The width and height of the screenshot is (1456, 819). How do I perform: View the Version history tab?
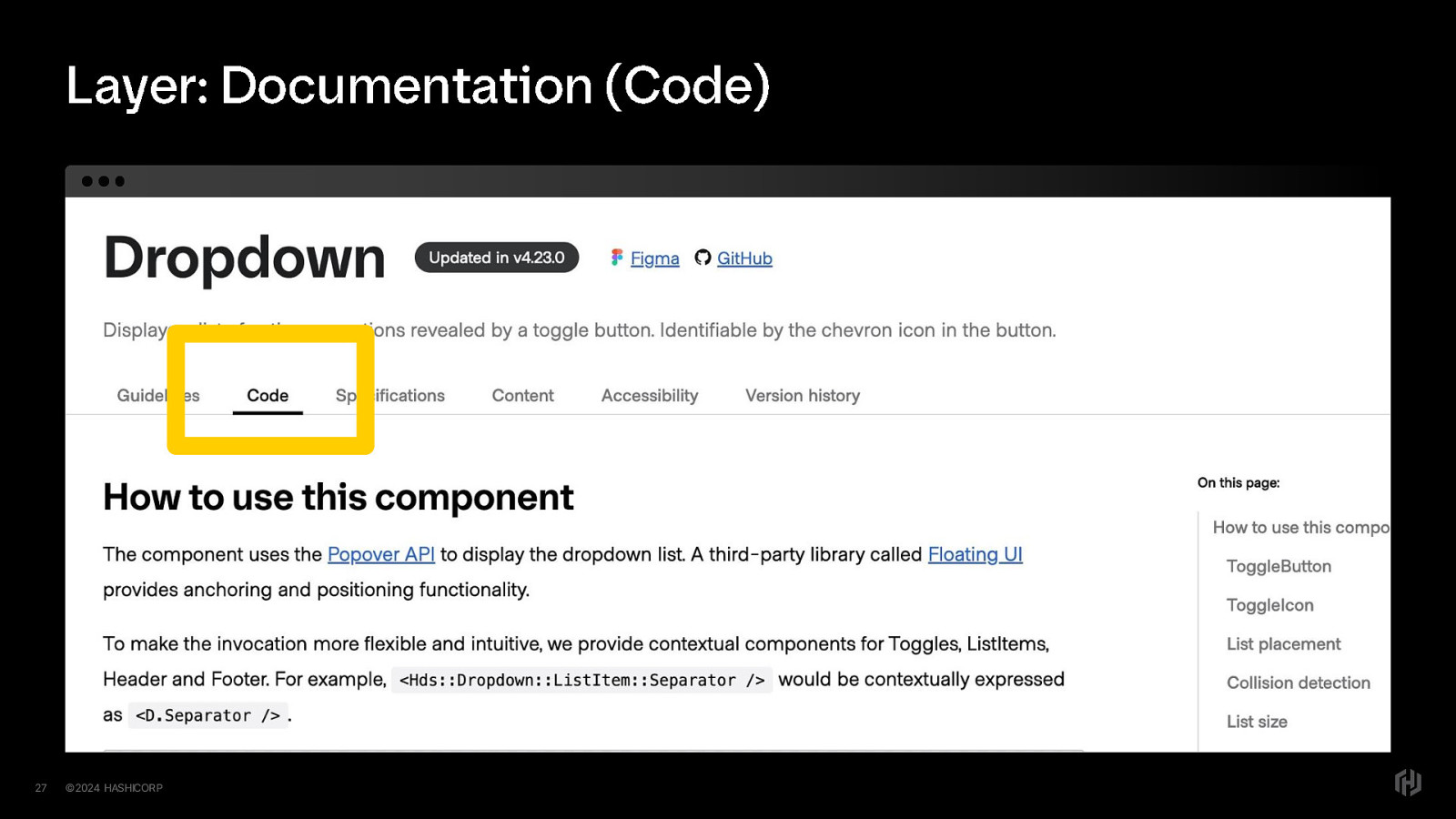[802, 396]
